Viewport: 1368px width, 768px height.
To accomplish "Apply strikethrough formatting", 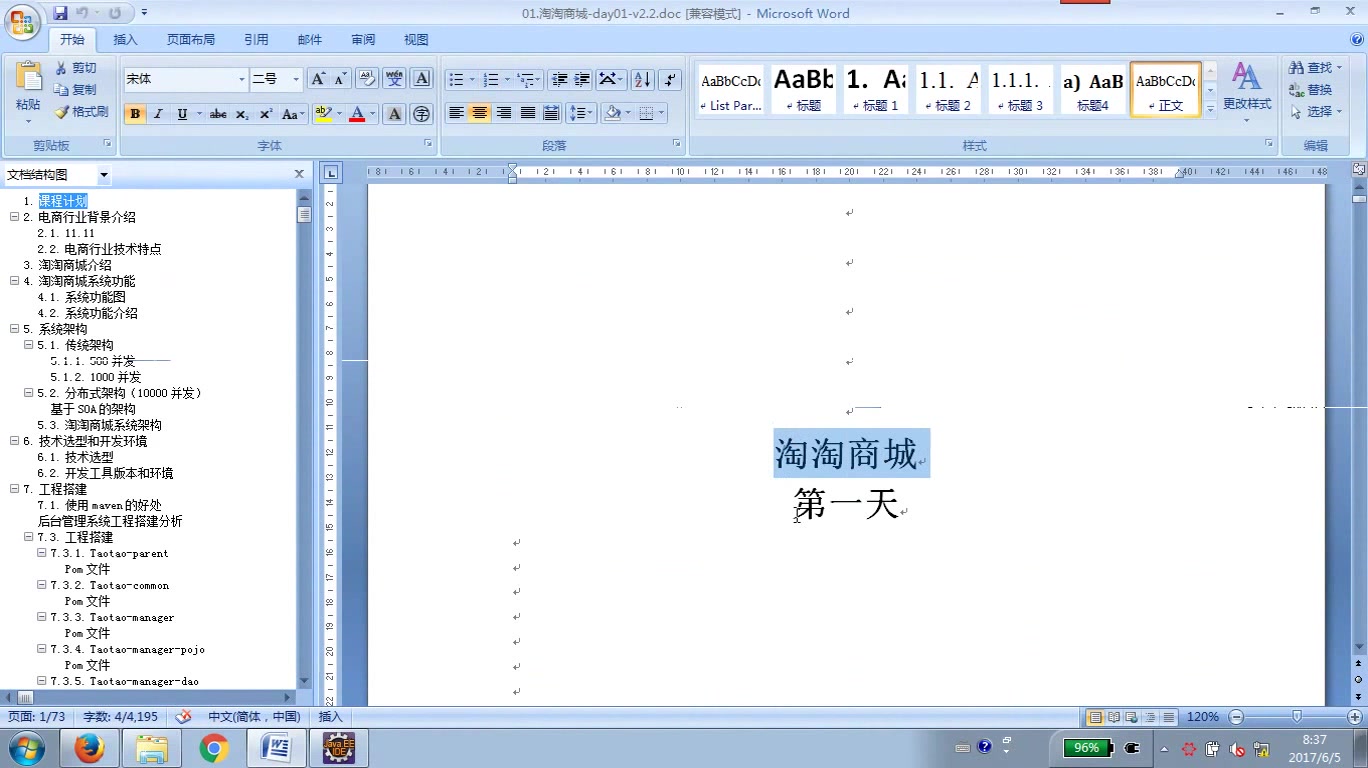I will click(218, 114).
